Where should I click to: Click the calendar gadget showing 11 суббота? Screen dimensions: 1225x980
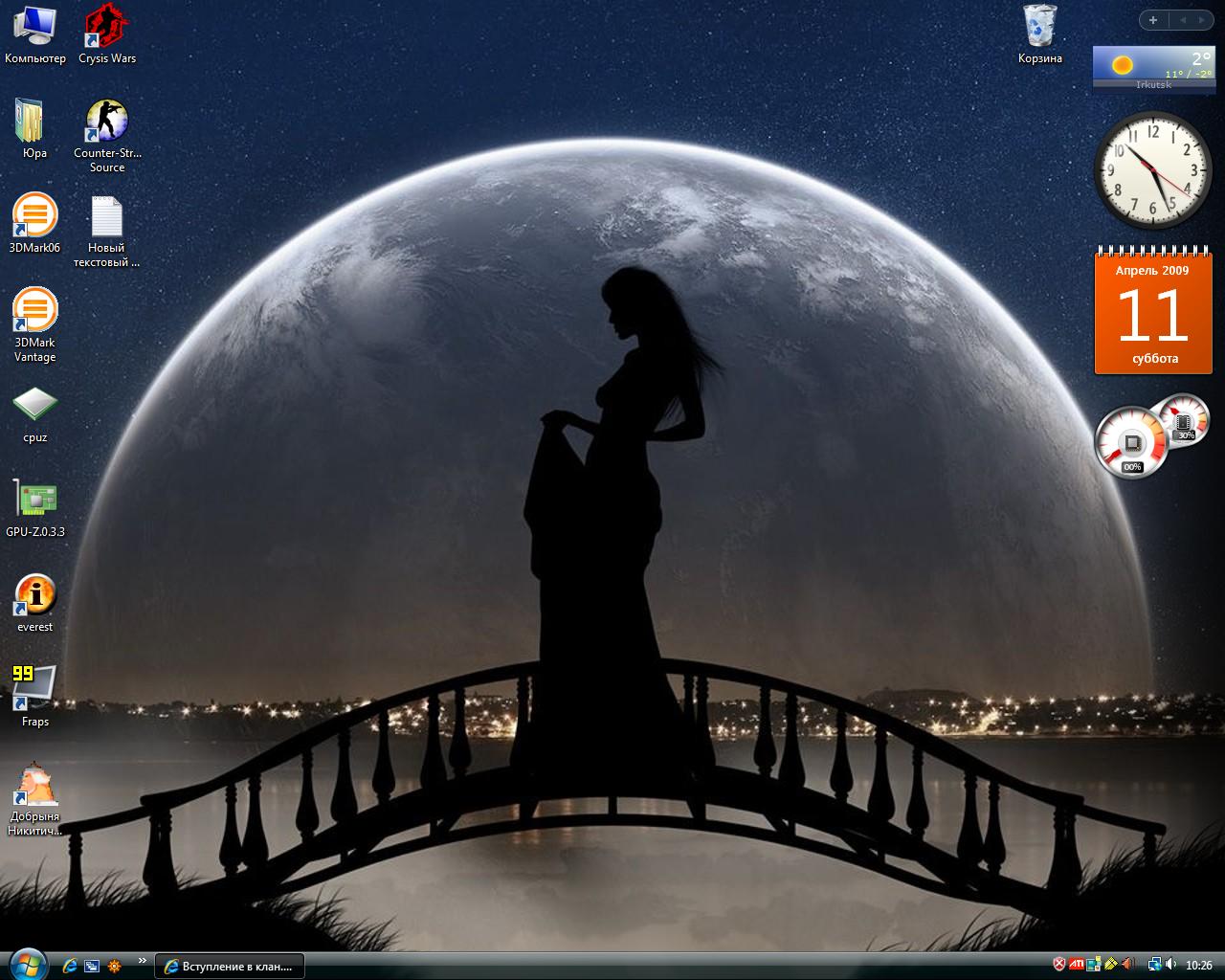pos(1152,309)
